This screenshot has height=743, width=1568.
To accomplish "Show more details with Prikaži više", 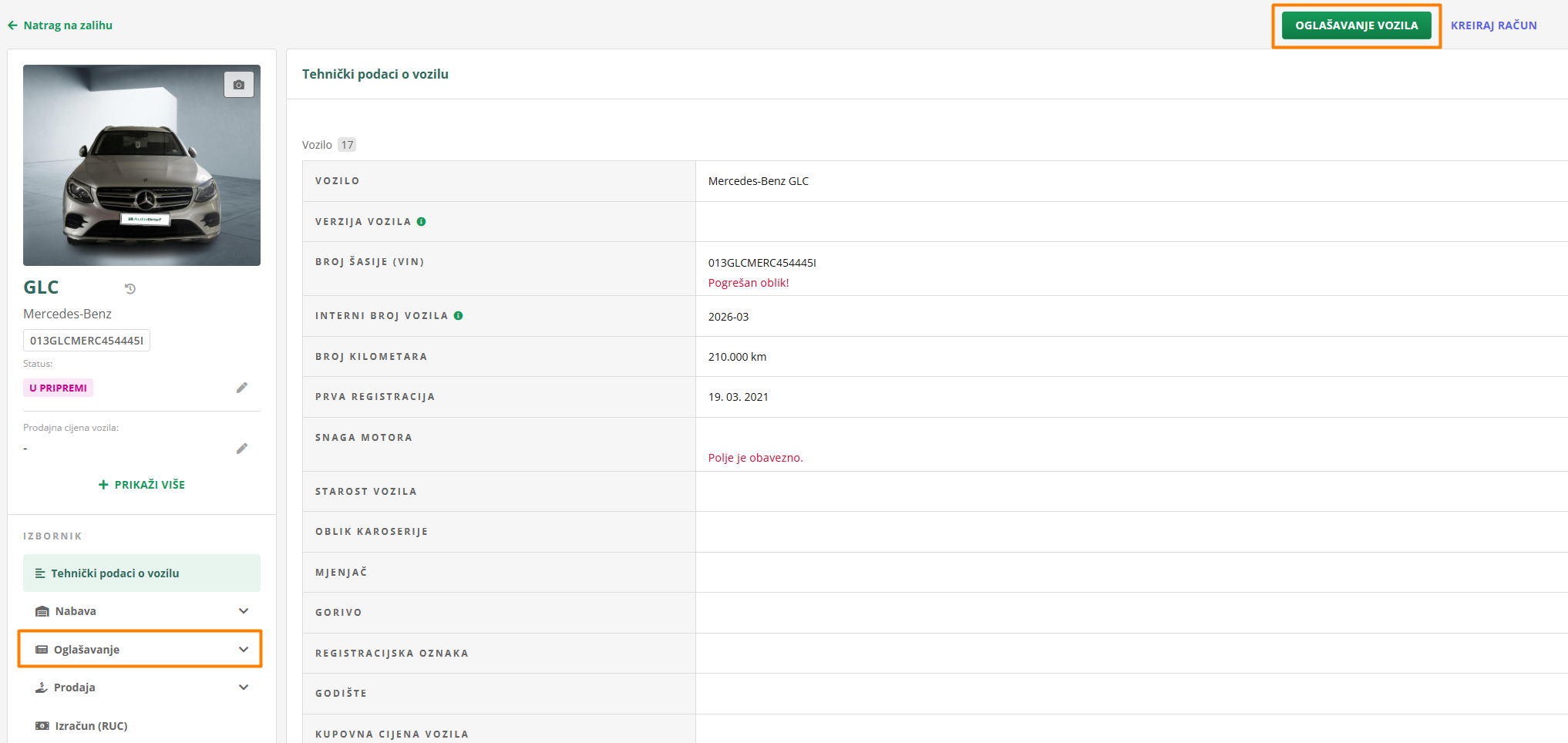I will click(142, 485).
